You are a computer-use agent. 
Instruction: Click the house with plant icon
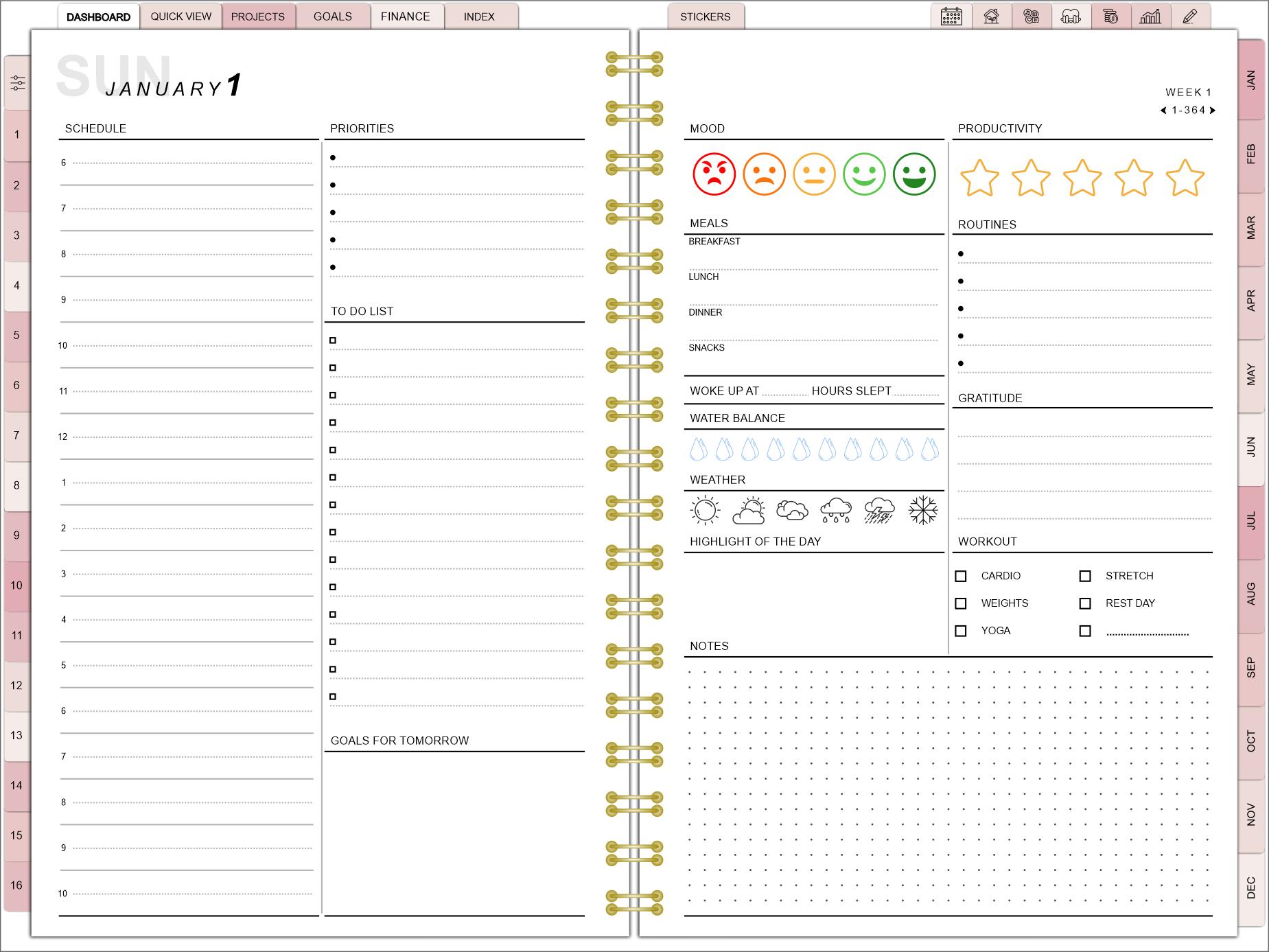click(991, 16)
